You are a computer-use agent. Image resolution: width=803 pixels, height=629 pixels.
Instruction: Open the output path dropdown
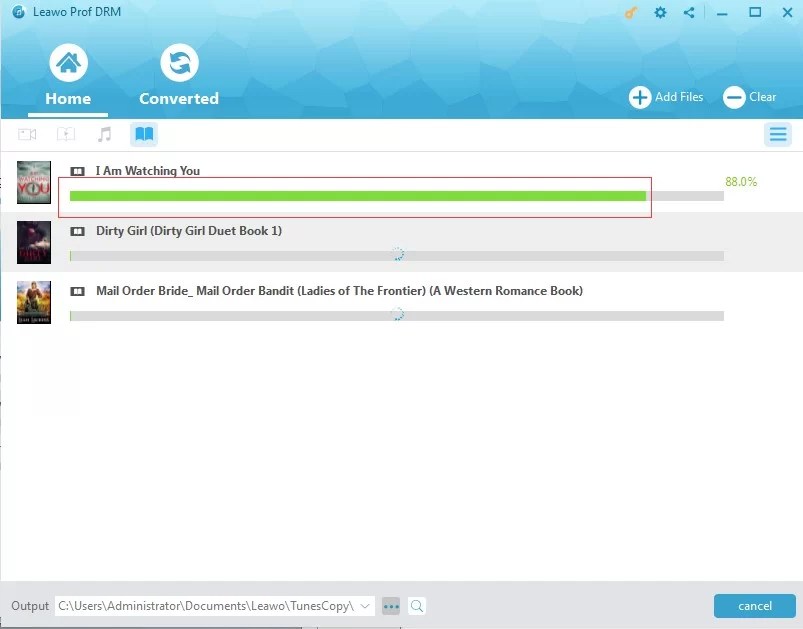coord(362,606)
